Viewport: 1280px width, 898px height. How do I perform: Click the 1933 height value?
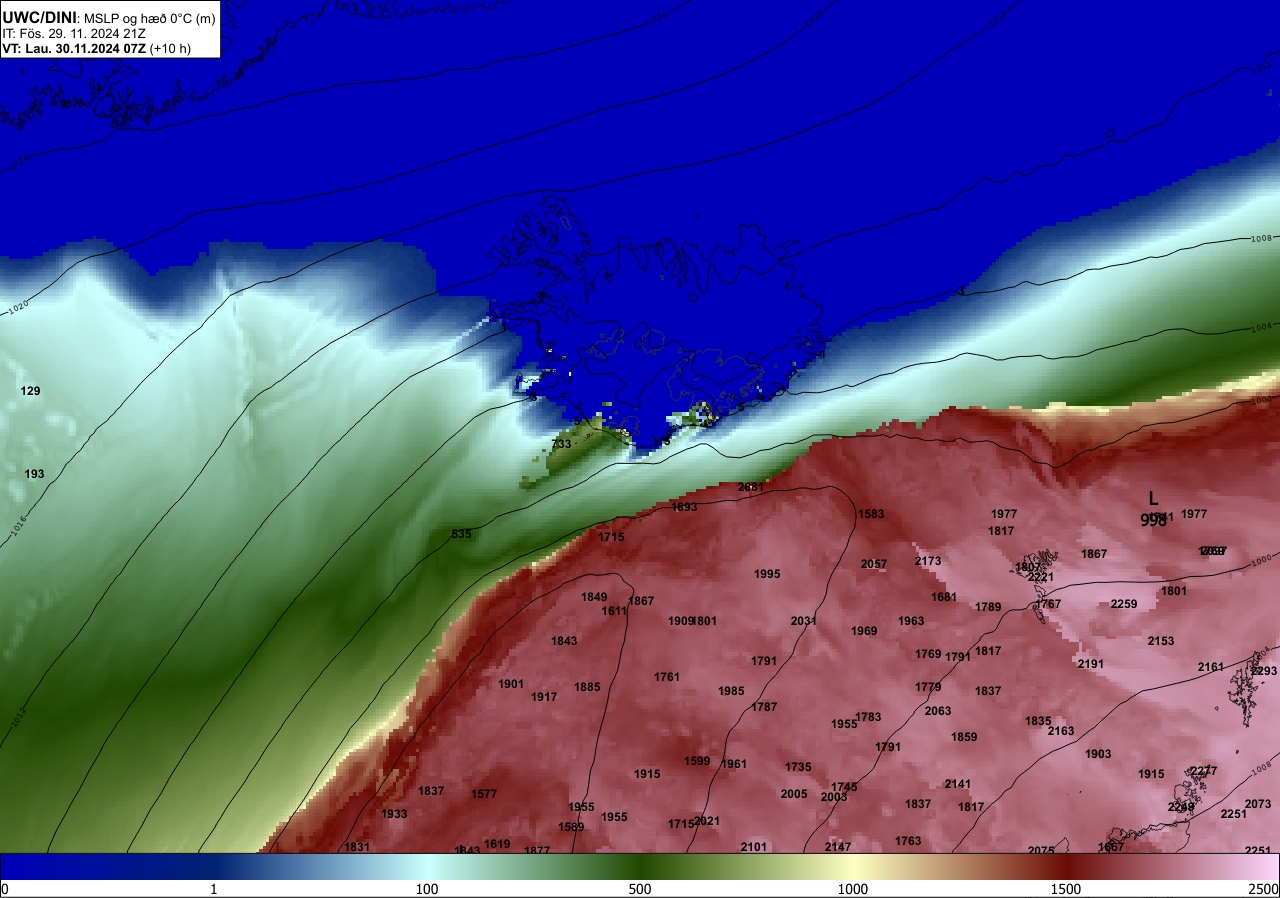point(394,814)
